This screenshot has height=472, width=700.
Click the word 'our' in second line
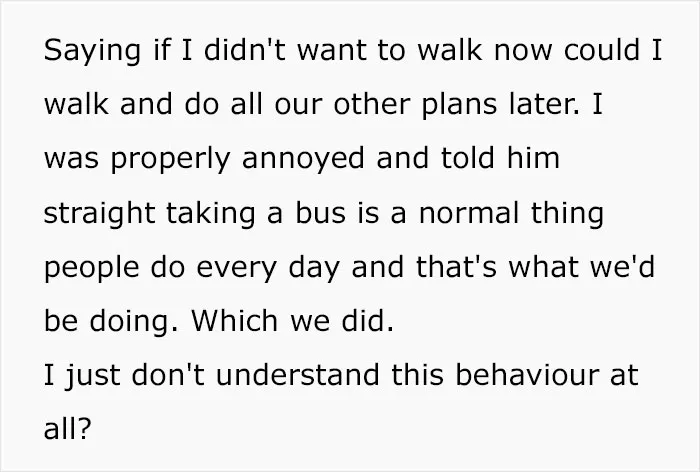pos(298,105)
